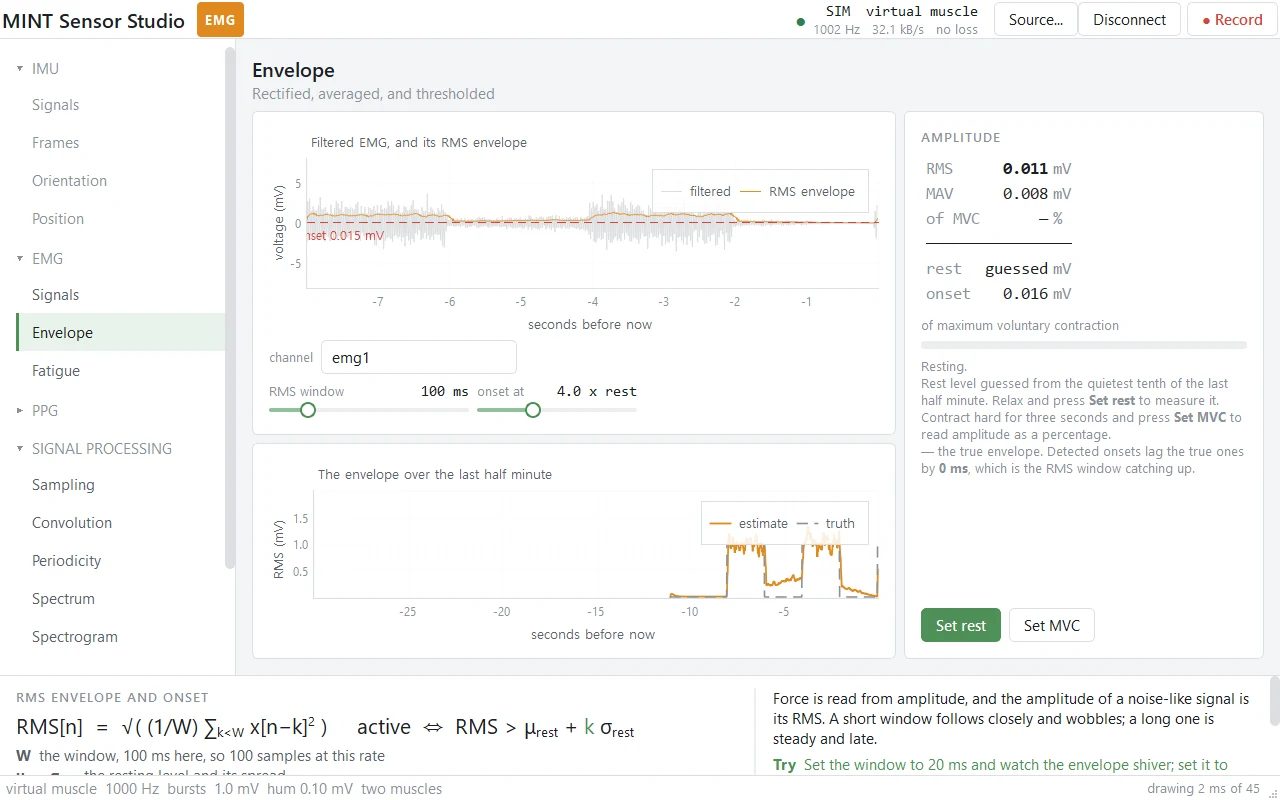Click the orange EMG badge
The height and width of the screenshot is (800, 1280).
(x=220, y=20)
